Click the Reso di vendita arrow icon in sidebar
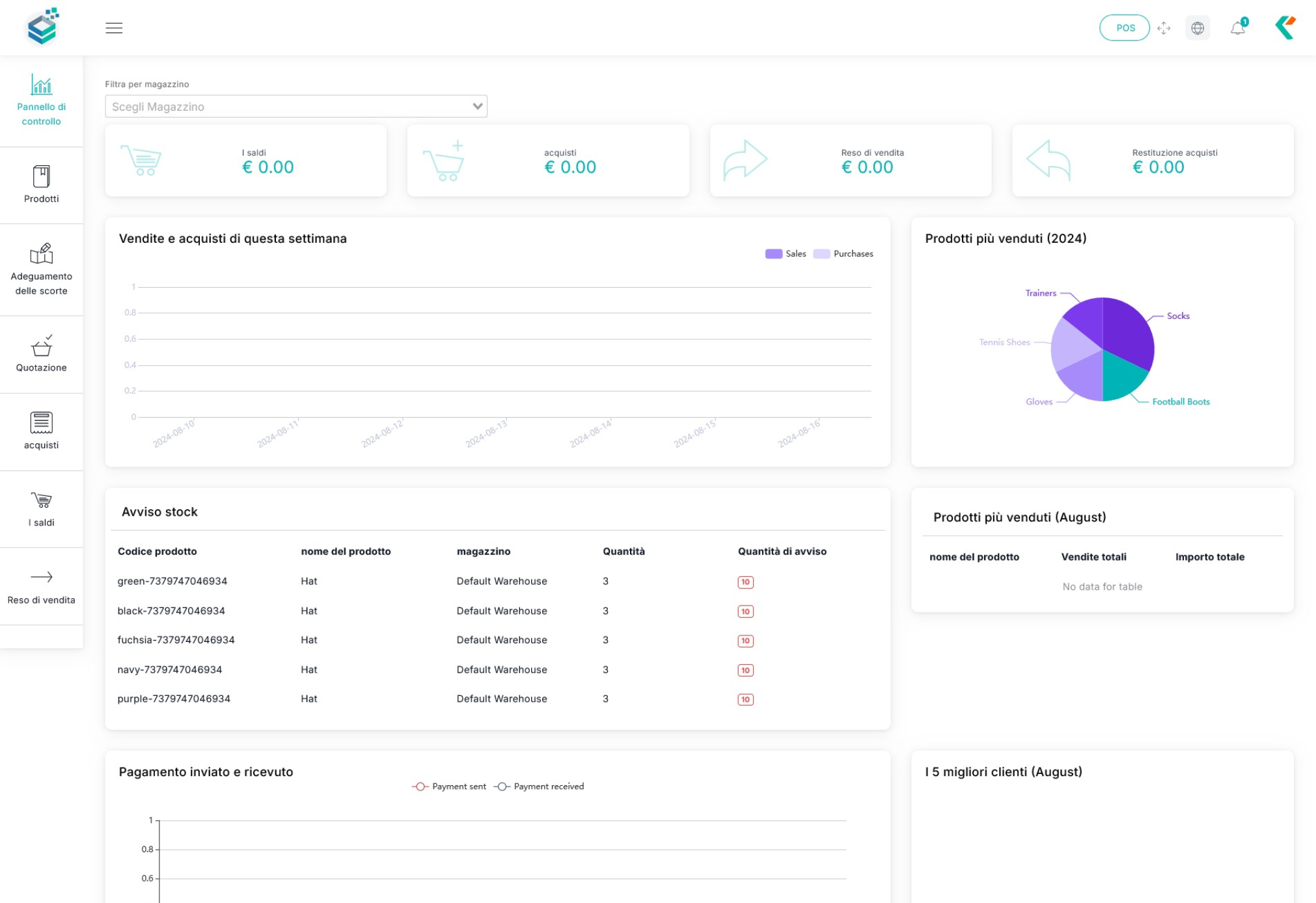 (x=42, y=577)
